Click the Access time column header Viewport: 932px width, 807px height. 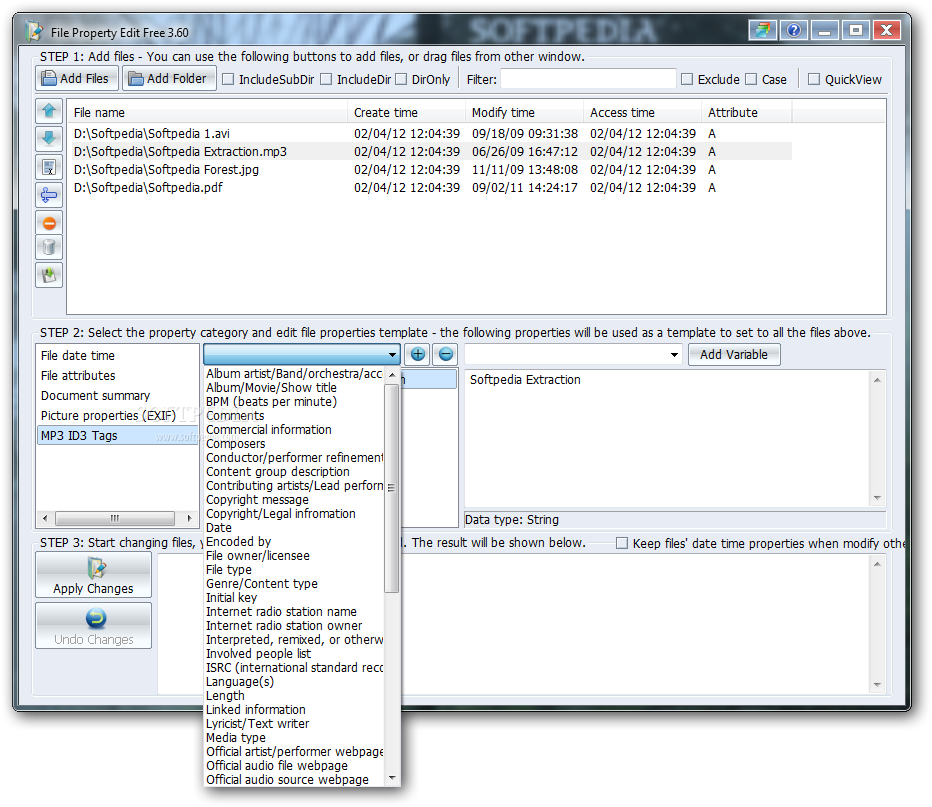pos(642,112)
